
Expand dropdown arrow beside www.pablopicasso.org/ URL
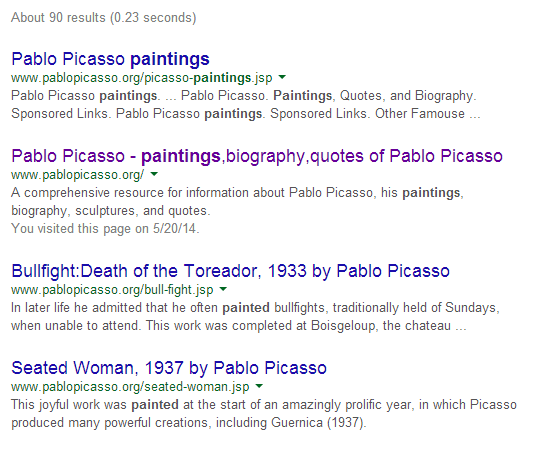pyautogui.click(x=154, y=174)
